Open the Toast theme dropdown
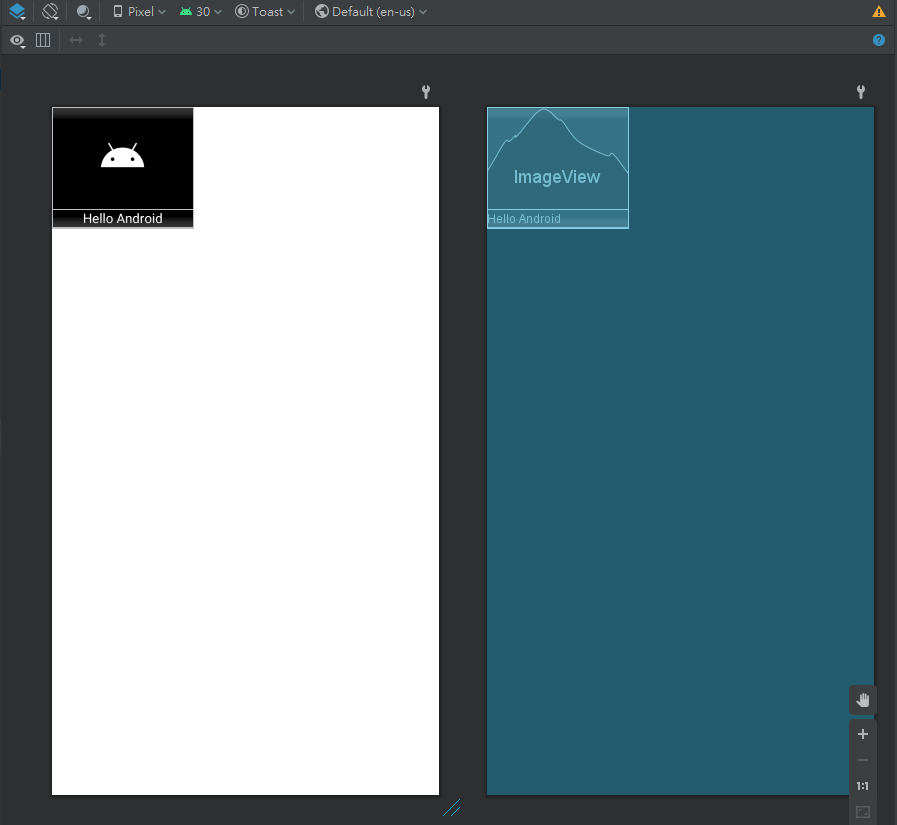The height and width of the screenshot is (825, 897). 265,11
